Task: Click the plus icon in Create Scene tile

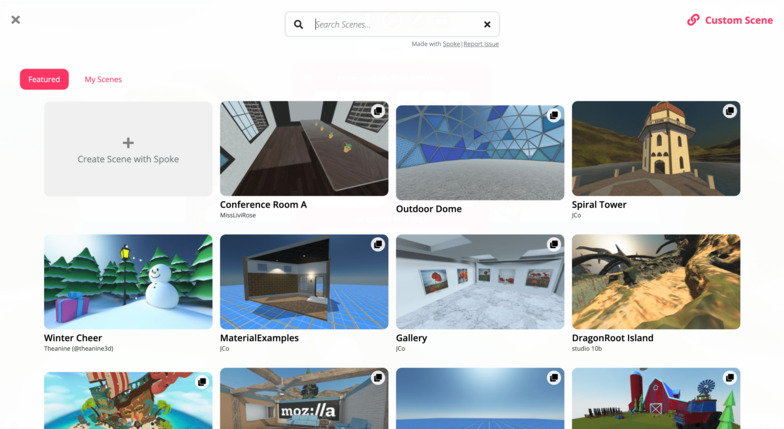Action: (x=128, y=142)
